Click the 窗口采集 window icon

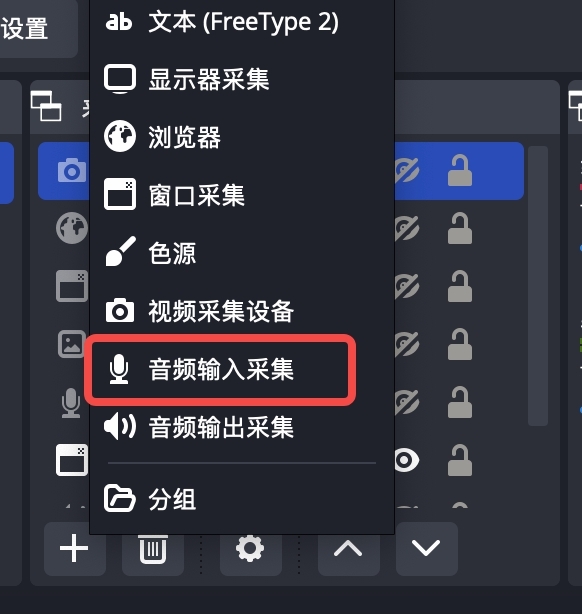120,194
